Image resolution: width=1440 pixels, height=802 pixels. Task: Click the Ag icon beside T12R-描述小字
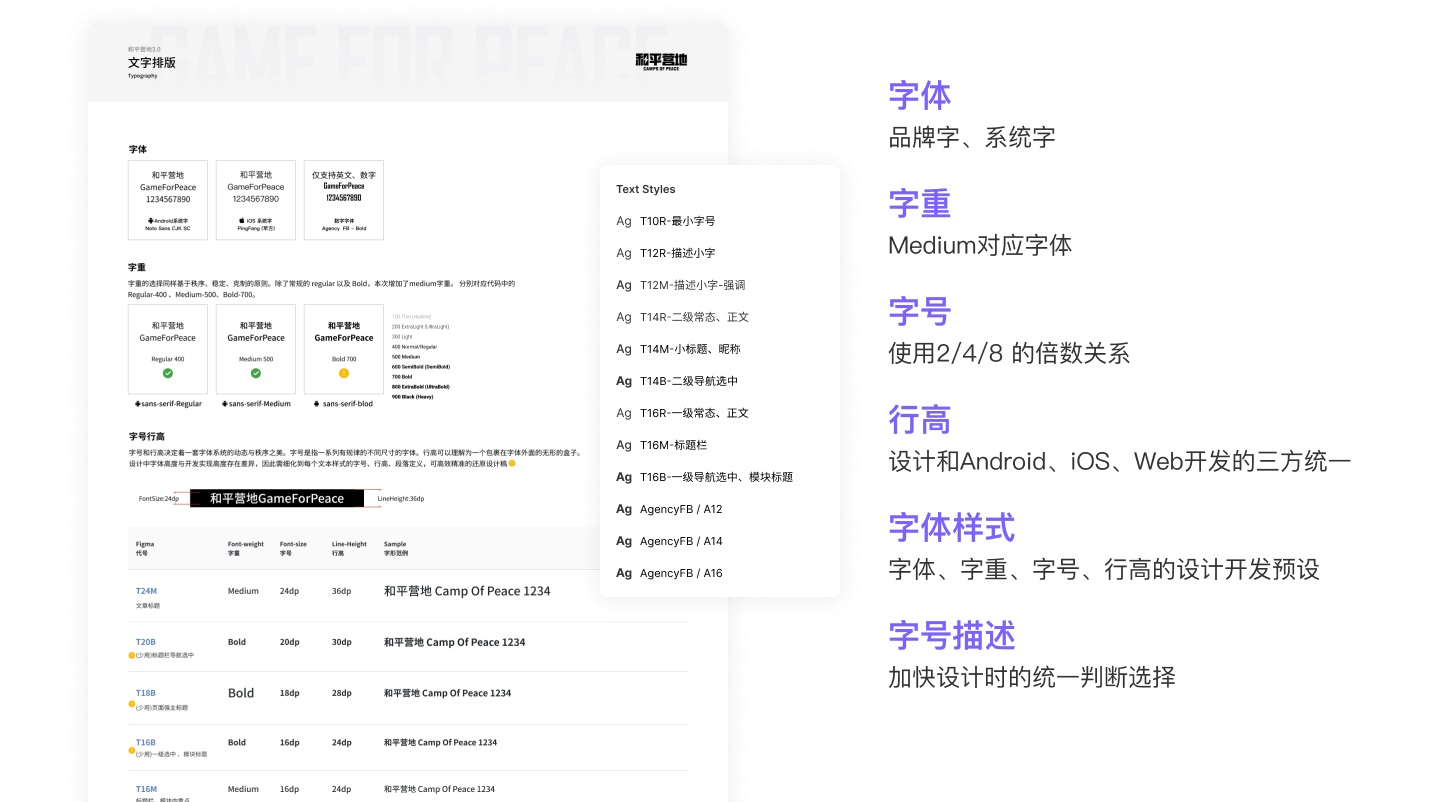pyautogui.click(x=624, y=253)
